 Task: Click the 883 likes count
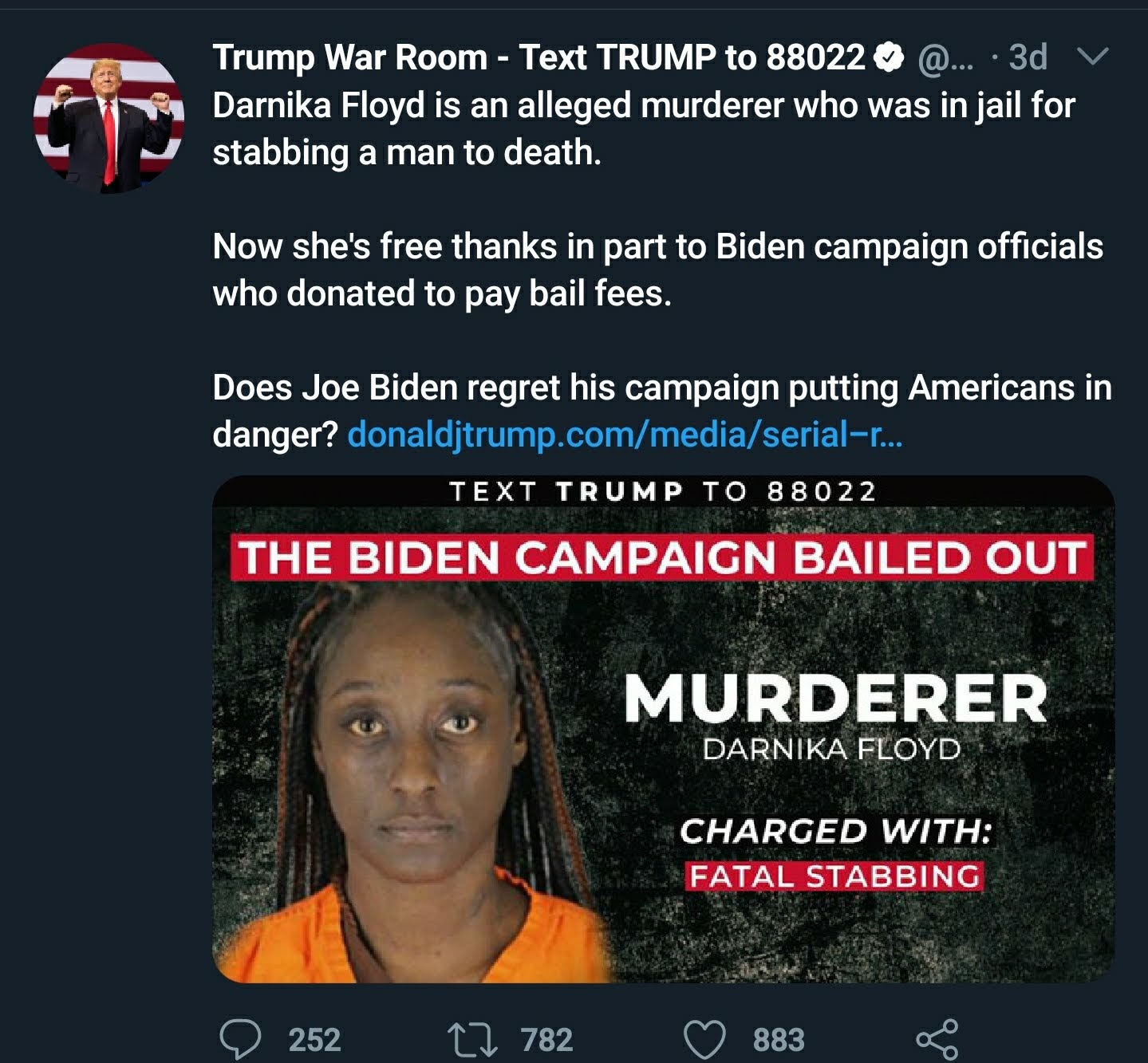pyautogui.click(x=779, y=1040)
